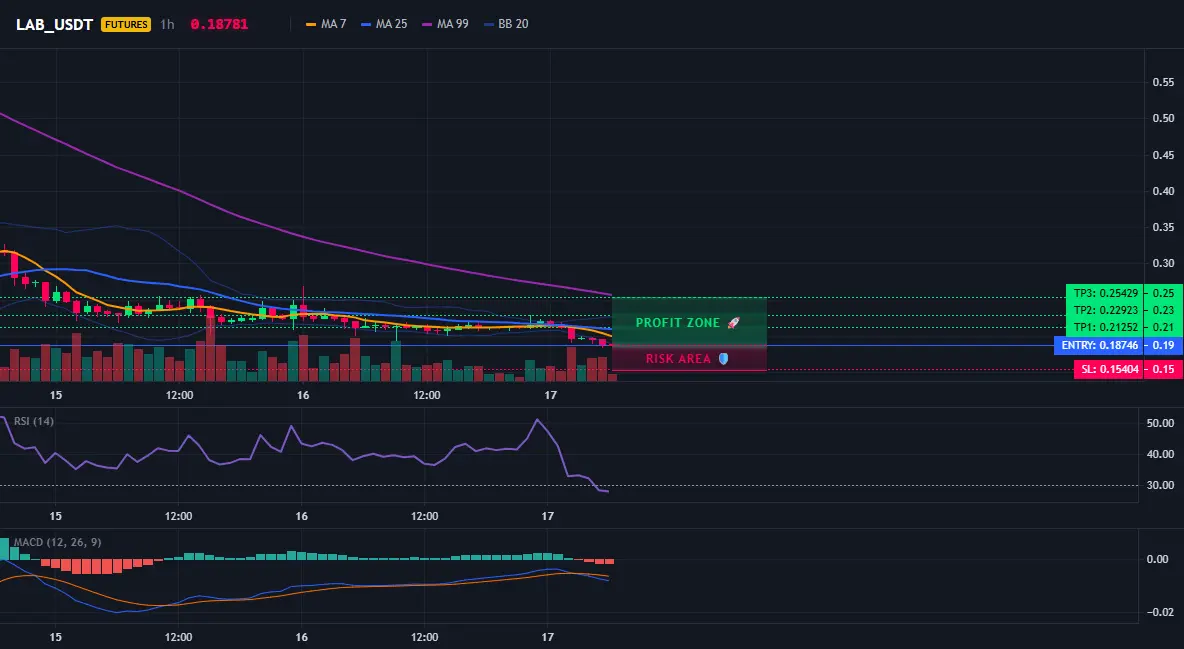Click the shield icon in the risk area

click(723, 359)
